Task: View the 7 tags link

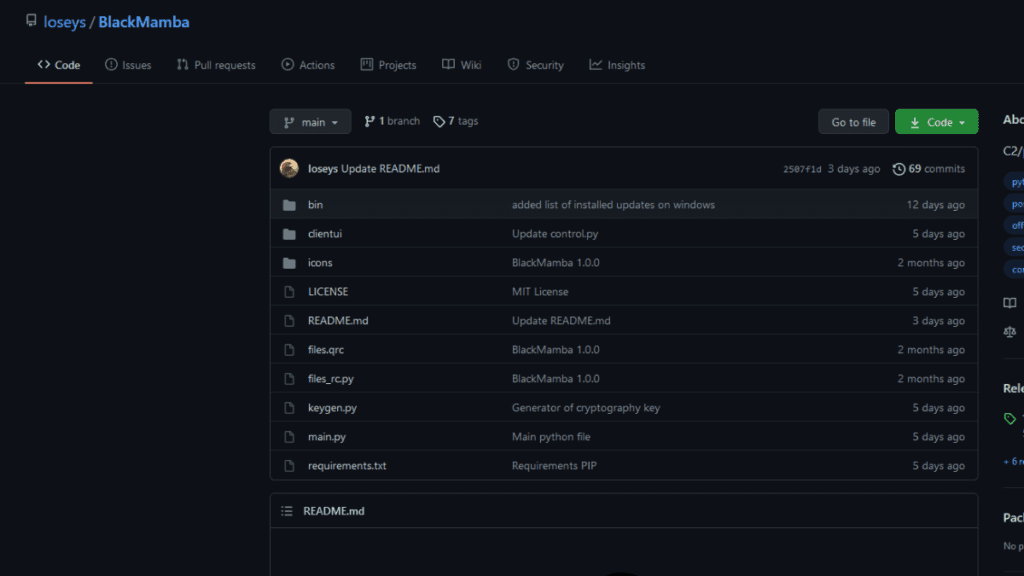Action: pos(455,121)
